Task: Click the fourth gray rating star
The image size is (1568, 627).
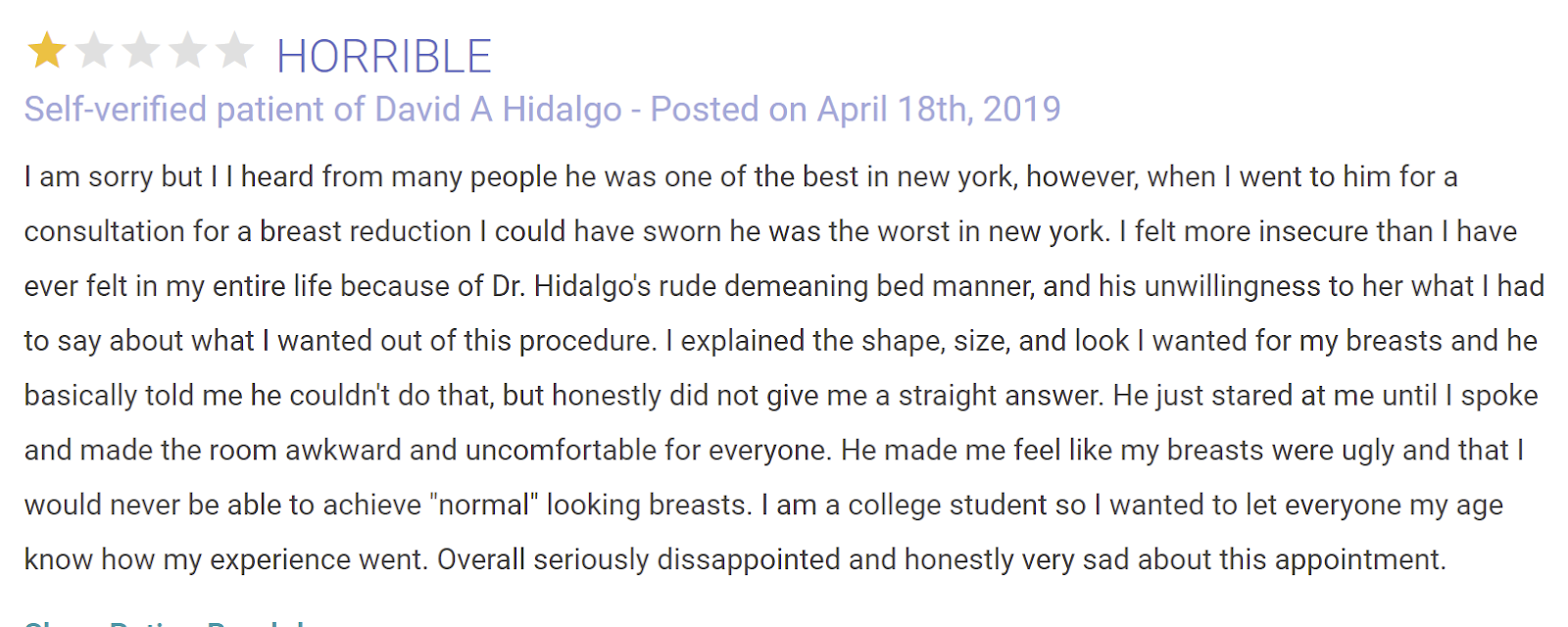Action: click(187, 50)
